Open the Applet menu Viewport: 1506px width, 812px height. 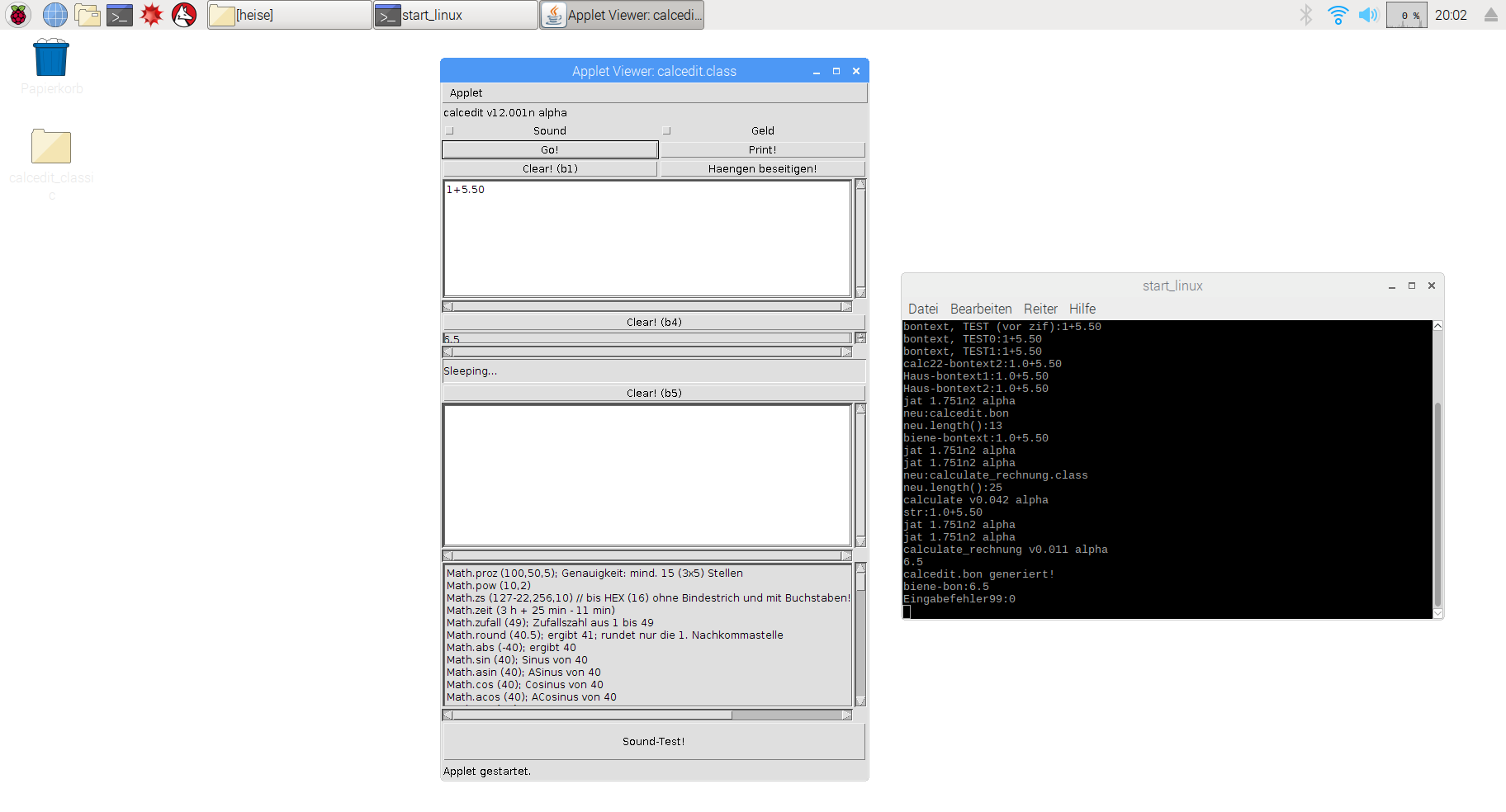466,93
